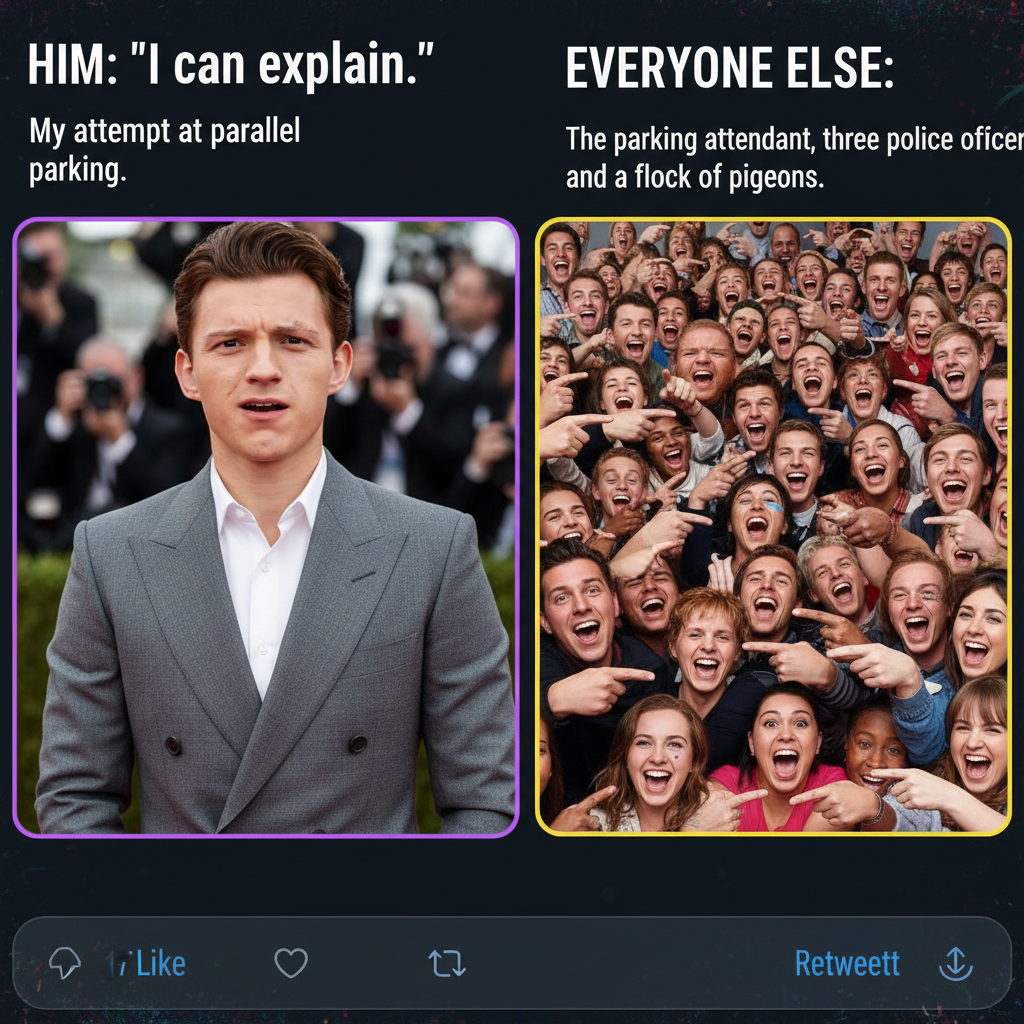Click "My attempt at parallel parking" caption
Viewport: 1024px width, 1024px height.
[164, 150]
